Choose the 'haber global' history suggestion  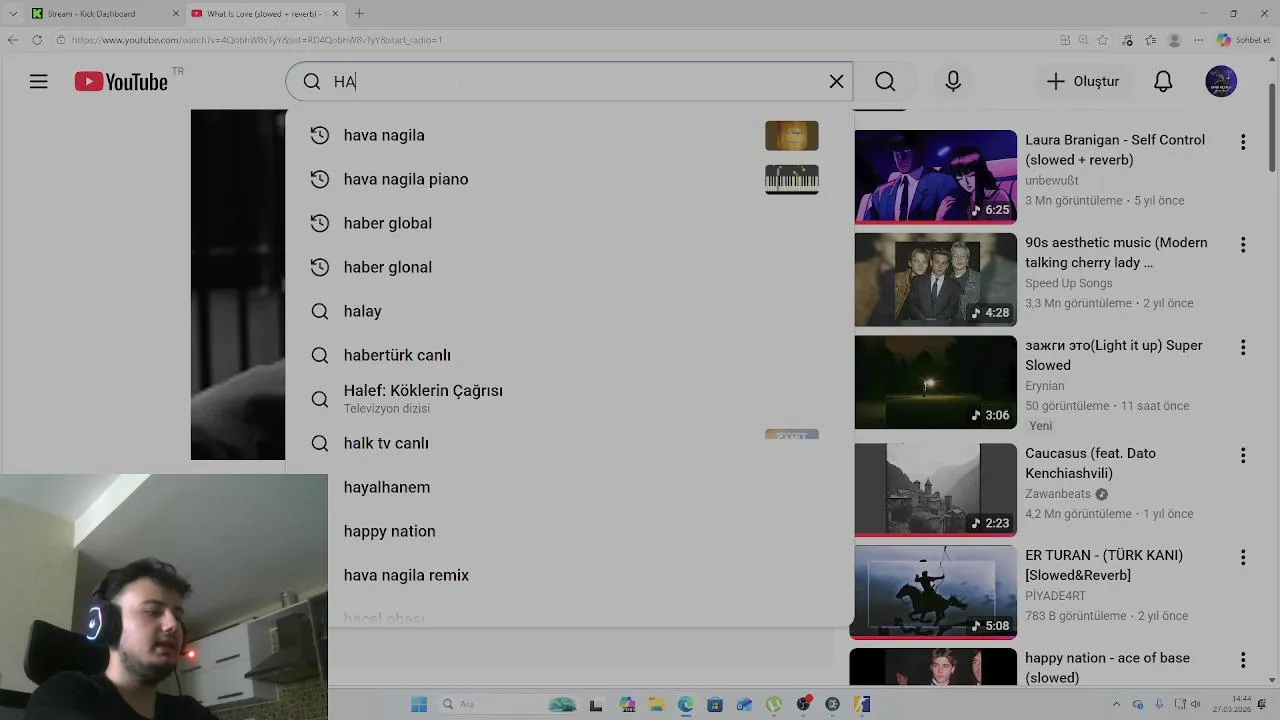click(x=570, y=223)
